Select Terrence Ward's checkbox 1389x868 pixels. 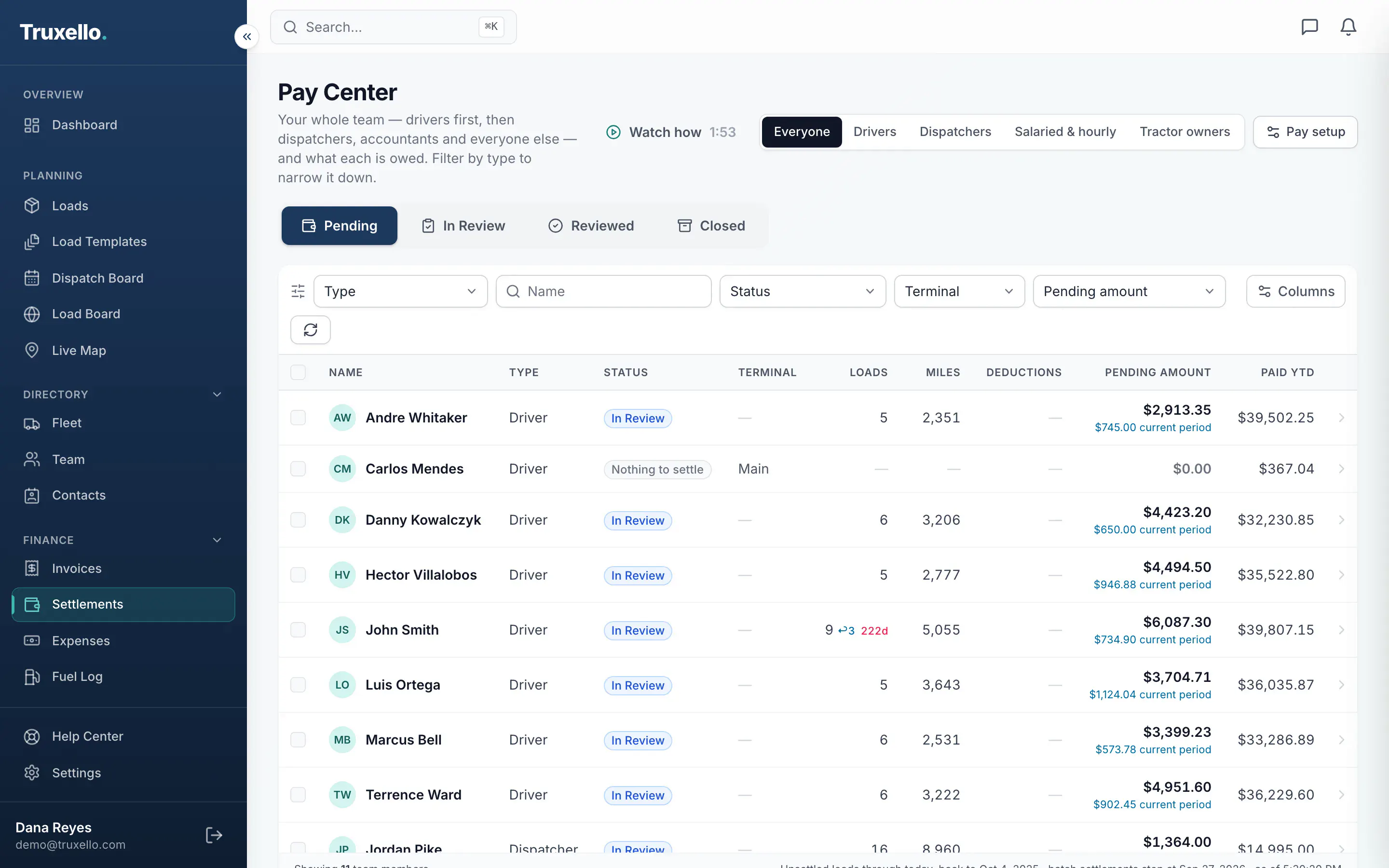(298, 795)
